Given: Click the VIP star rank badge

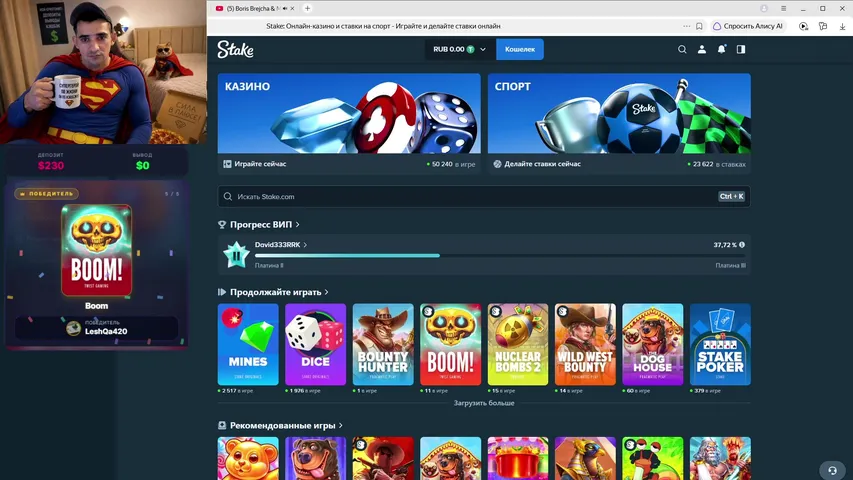Looking at the screenshot, I should coord(236,254).
